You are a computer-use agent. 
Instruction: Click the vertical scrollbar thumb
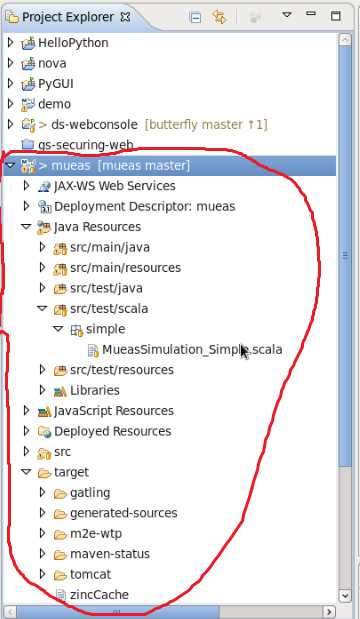click(x=345, y=256)
